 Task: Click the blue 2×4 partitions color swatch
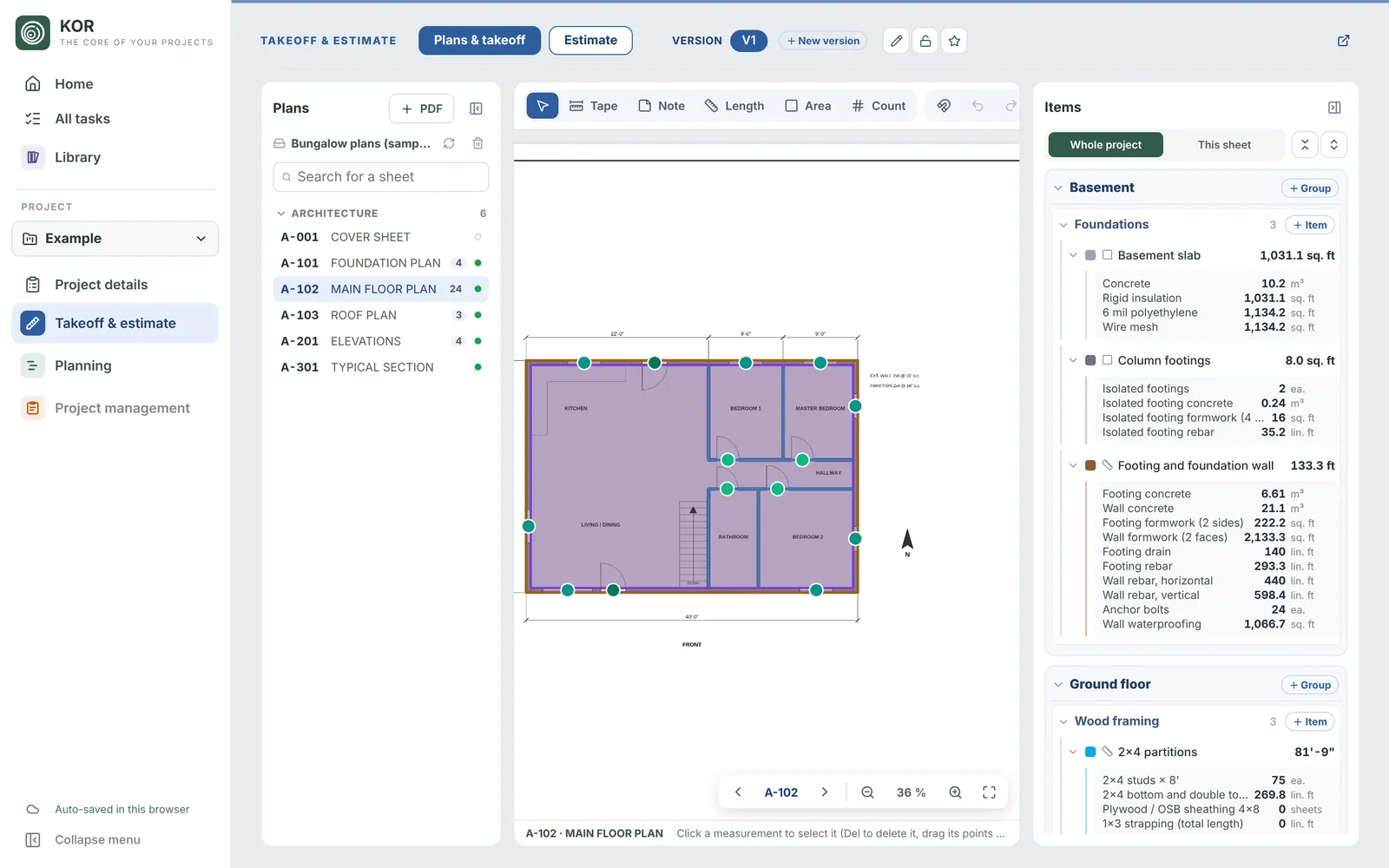1090,752
